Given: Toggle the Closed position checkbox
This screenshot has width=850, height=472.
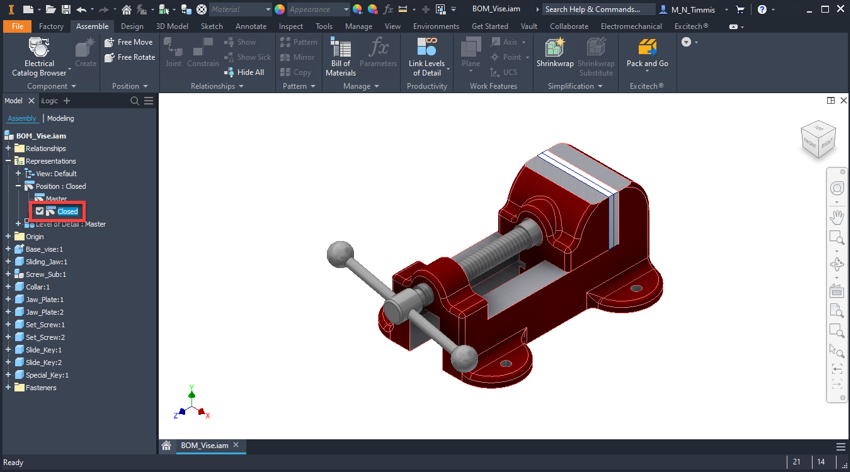Looking at the screenshot, I should tap(40, 211).
